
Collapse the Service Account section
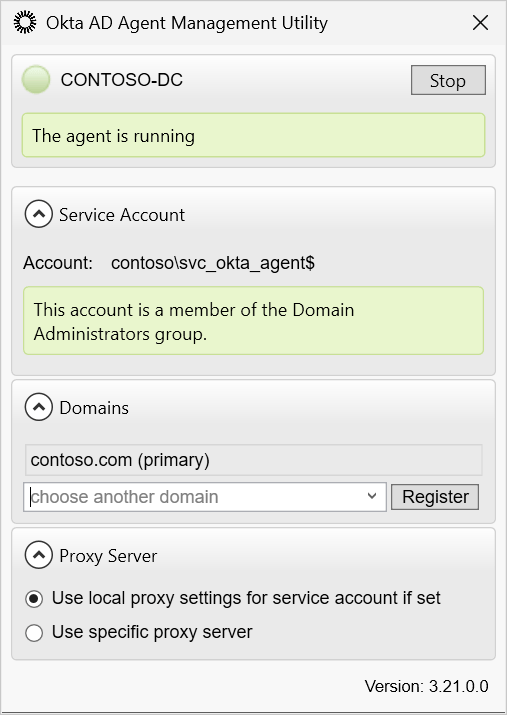pos(39,215)
